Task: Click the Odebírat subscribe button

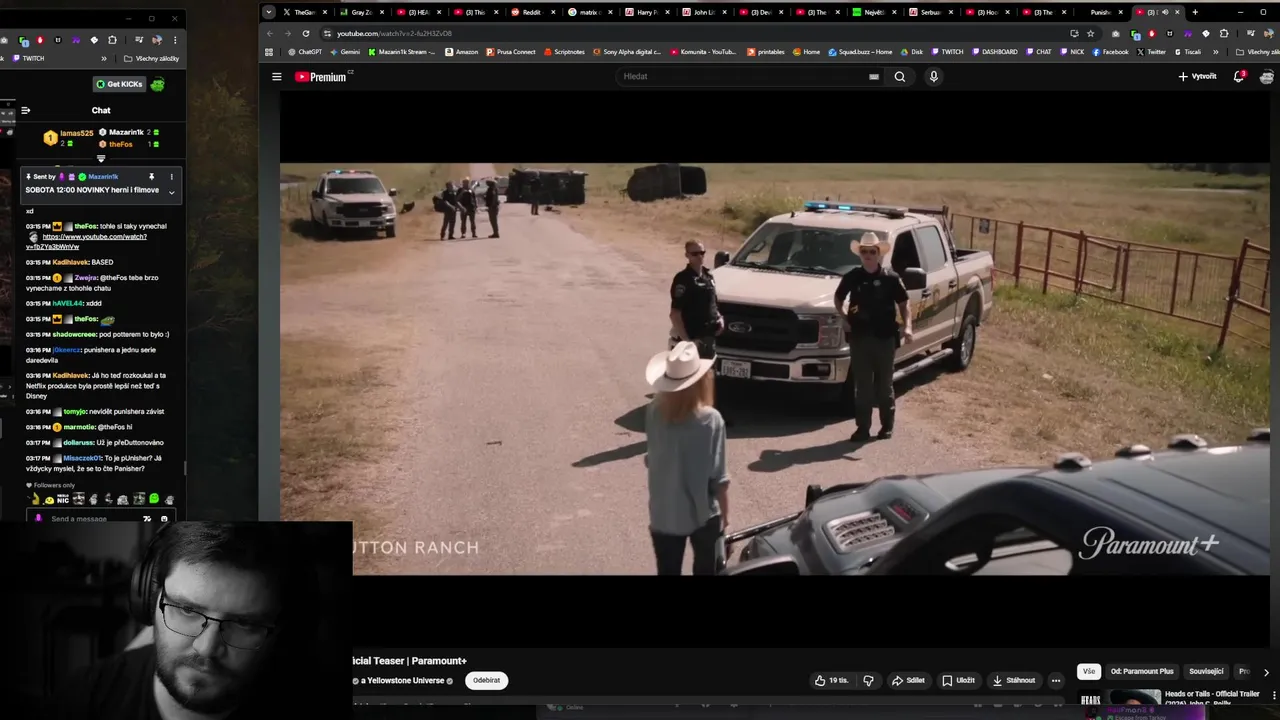Action: point(486,681)
